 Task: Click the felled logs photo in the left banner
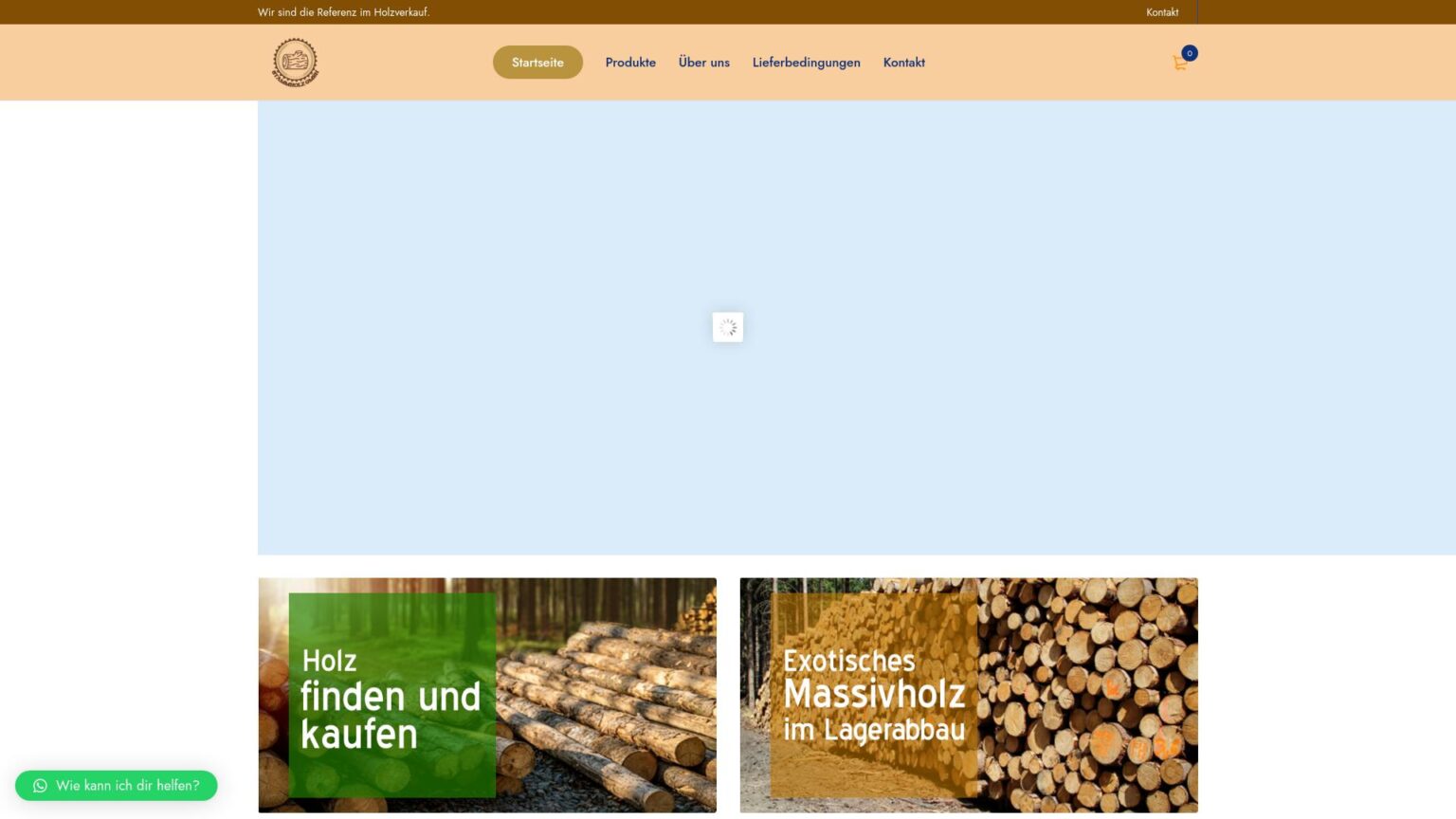tap(607, 701)
